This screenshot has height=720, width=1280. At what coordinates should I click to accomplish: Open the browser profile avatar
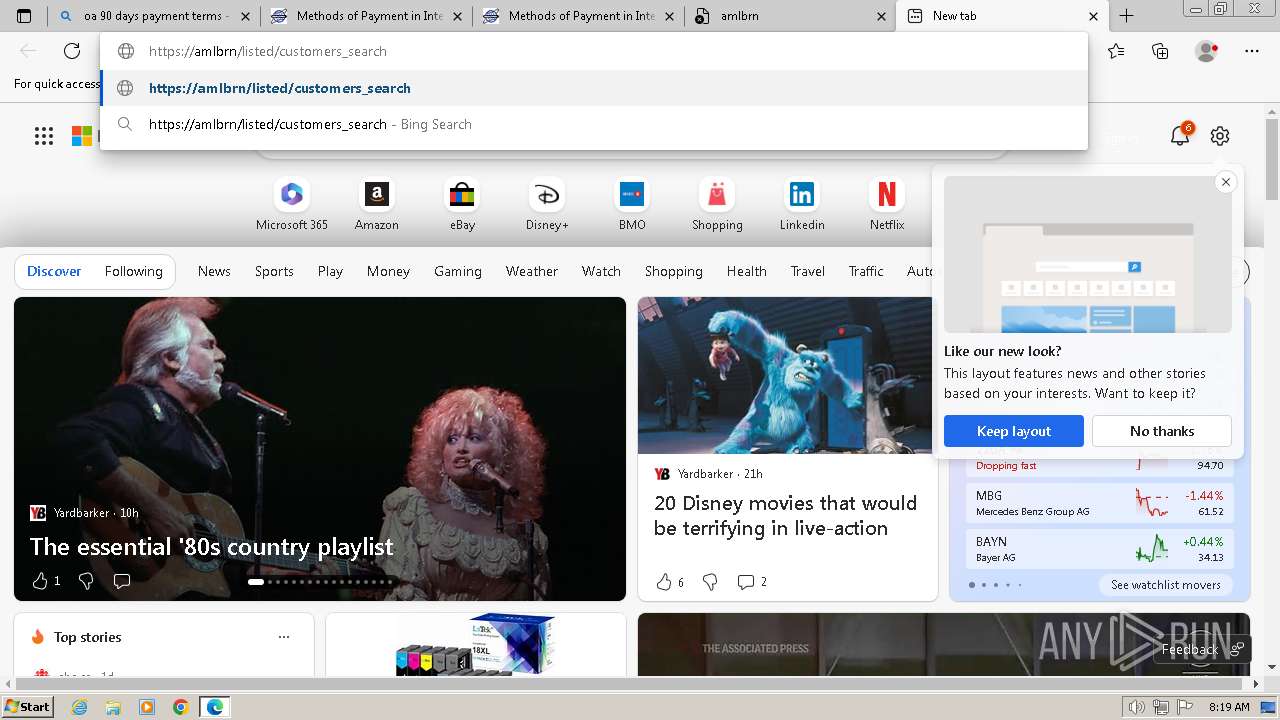tap(1206, 51)
